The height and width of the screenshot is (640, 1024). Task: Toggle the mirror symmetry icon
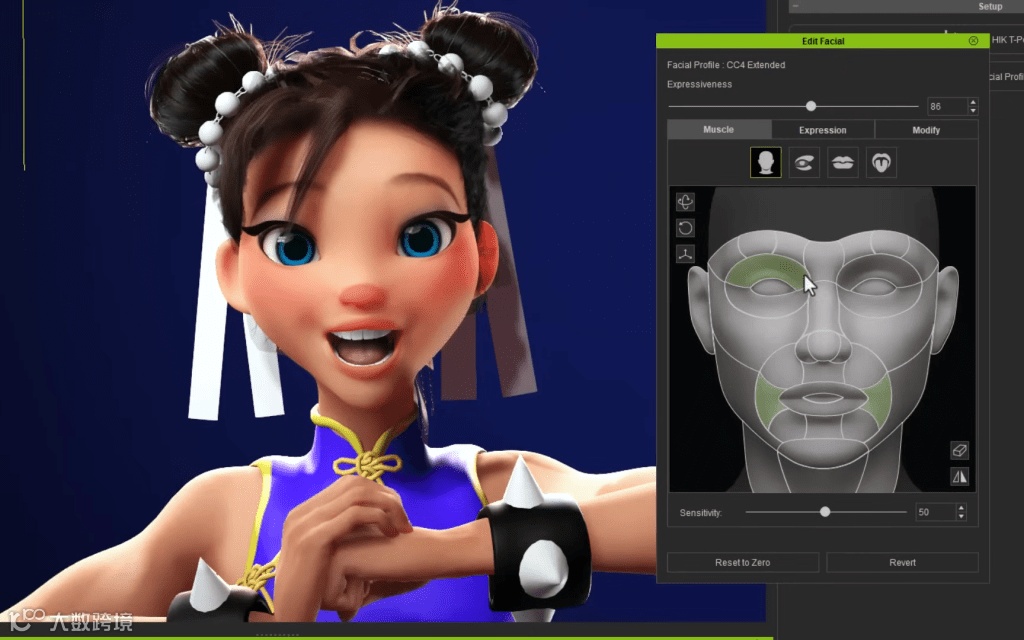point(959,477)
